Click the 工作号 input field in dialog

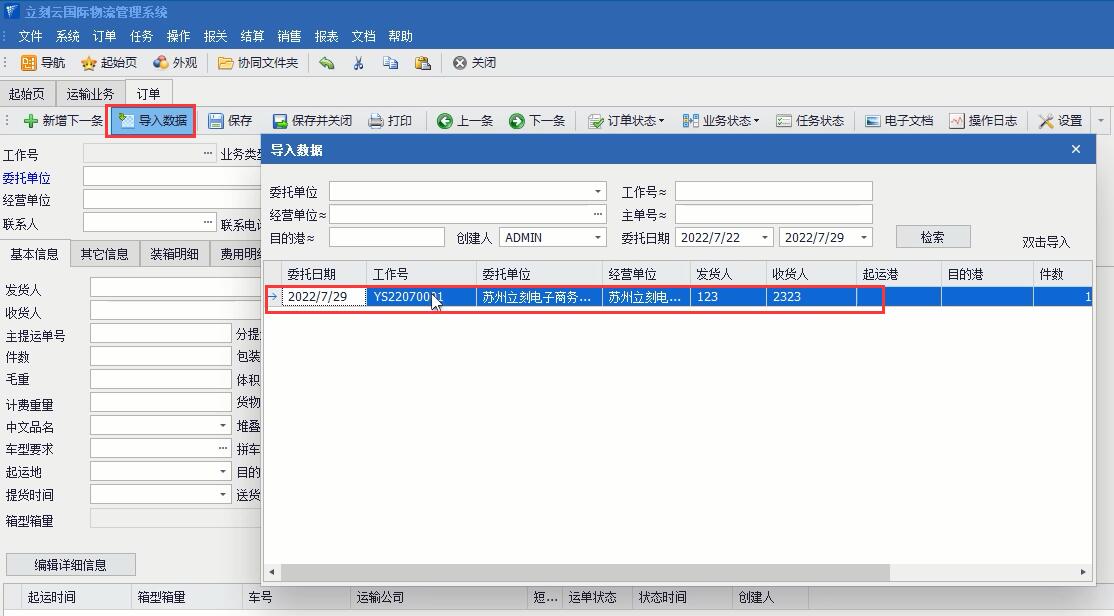(x=773, y=192)
